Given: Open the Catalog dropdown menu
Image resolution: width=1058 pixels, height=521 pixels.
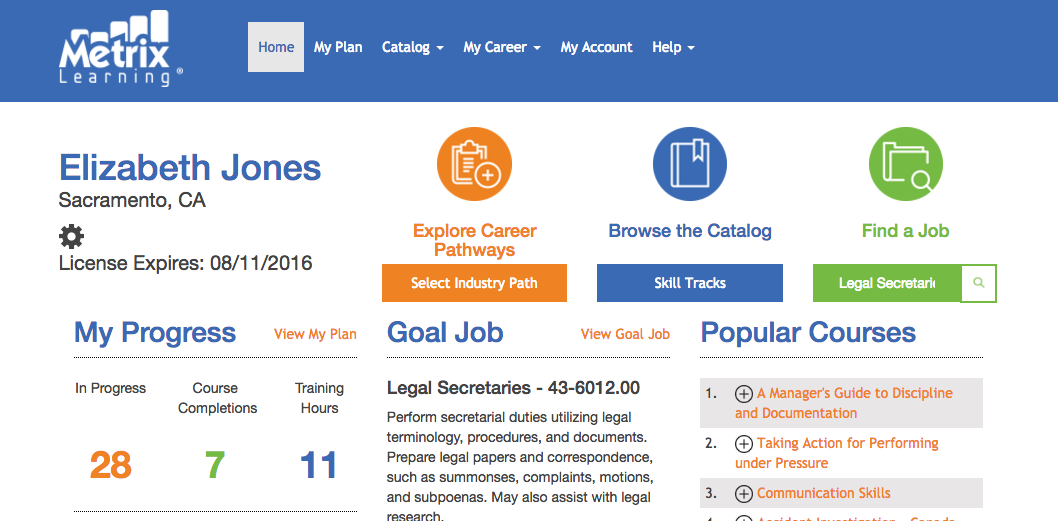Looking at the screenshot, I should [412, 47].
